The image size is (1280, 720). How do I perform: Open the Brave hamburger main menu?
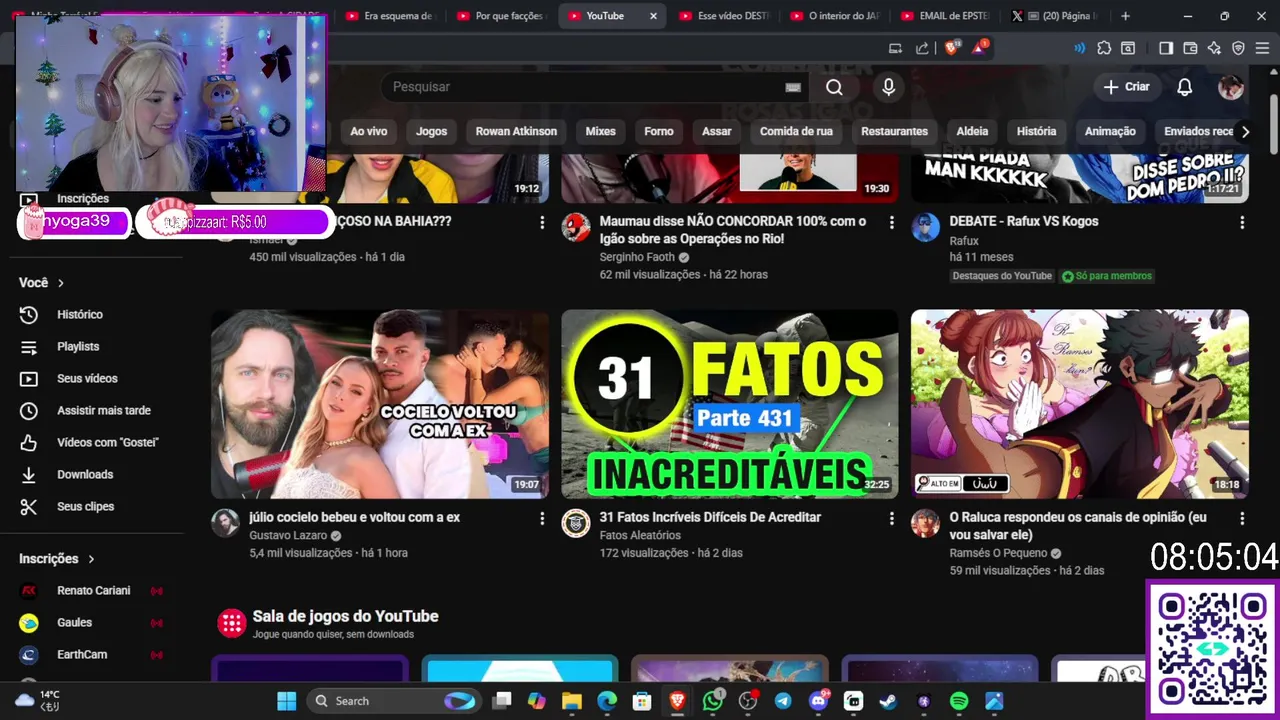1262,48
